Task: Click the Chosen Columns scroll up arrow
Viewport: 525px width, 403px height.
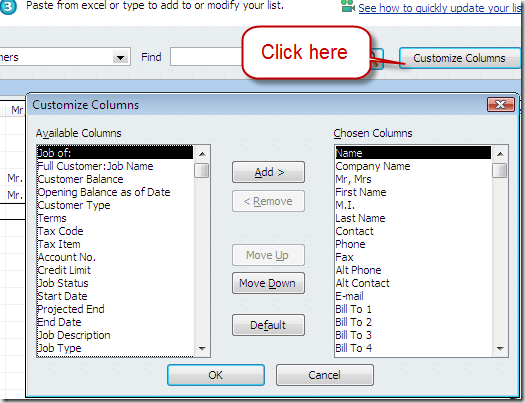Action: [500, 154]
